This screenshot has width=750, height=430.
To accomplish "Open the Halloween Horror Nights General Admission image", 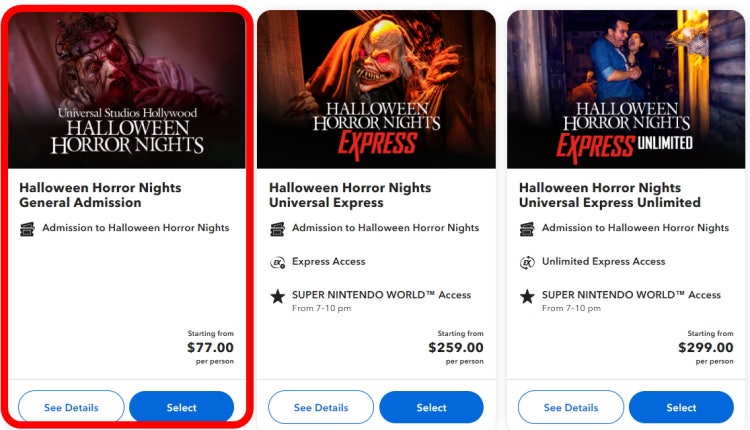I will click(127, 90).
